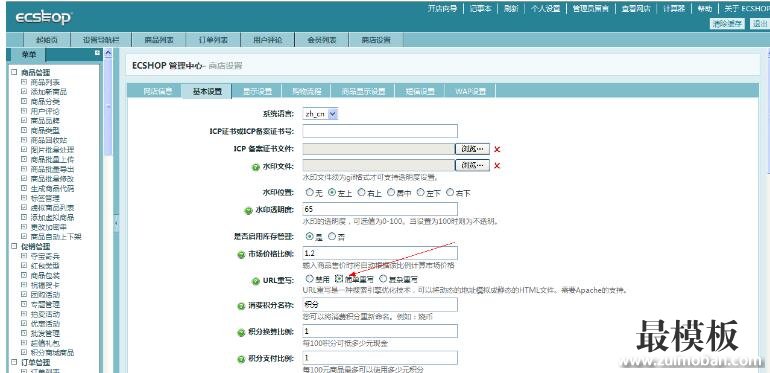Viewport: 770px width, 373px height.
Task: Click the 开店向导 top link
Action: [442, 8]
